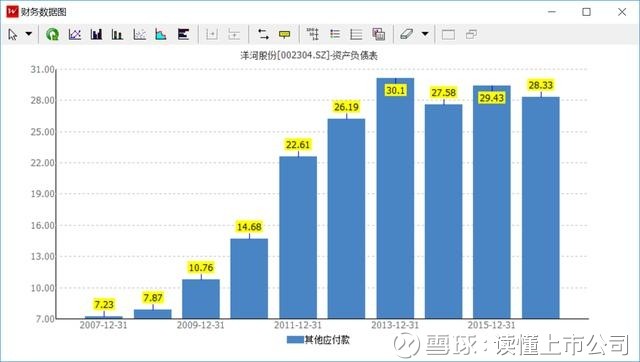Click the greyed add-axis icon
The width and height of the screenshot is (640, 362).
coord(212,34)
